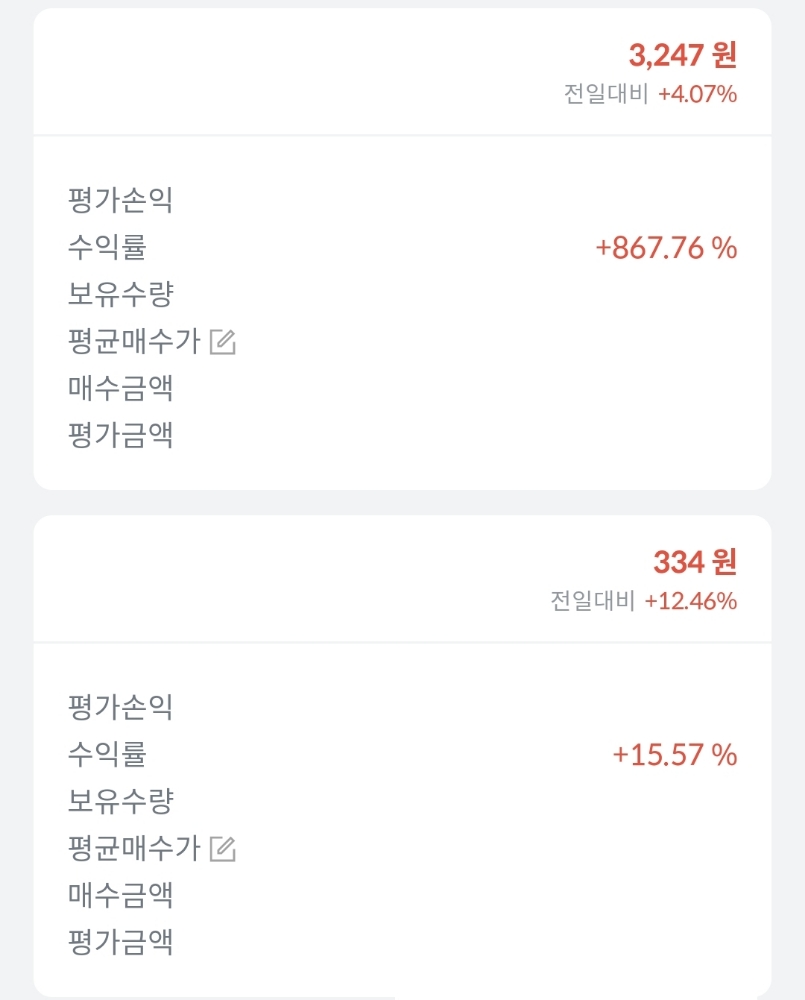This screenshot has width=805, height=1000.
Task: Tap 평가손익 label in second card
Action: pyautogui.click(x=121, y=707)
